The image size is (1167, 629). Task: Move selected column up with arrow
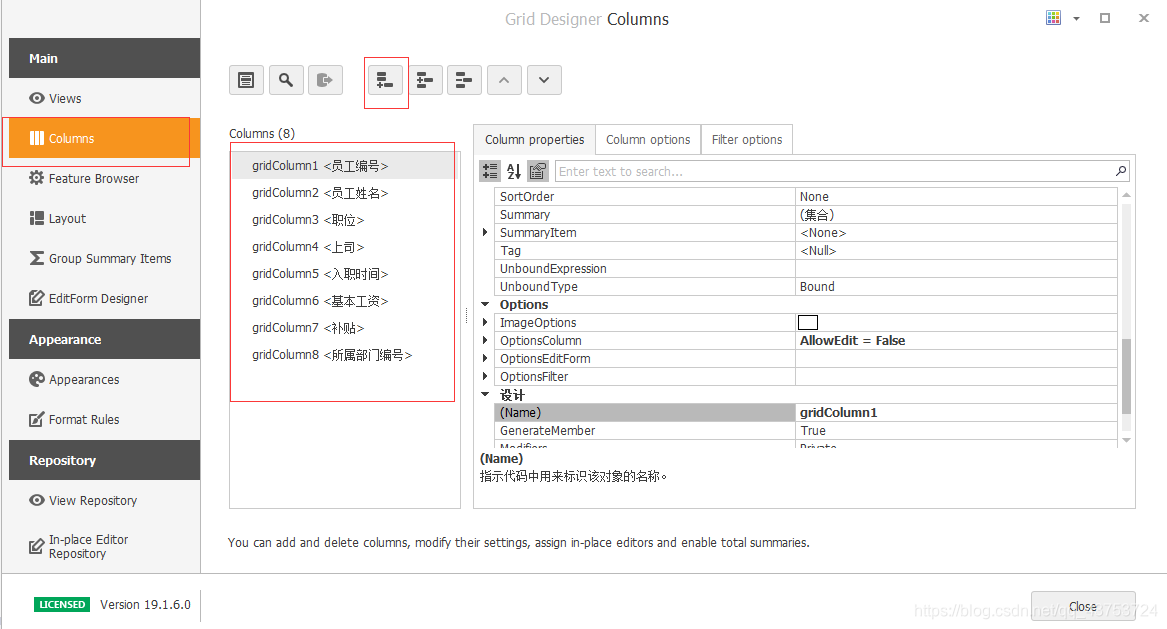[504, 80]
